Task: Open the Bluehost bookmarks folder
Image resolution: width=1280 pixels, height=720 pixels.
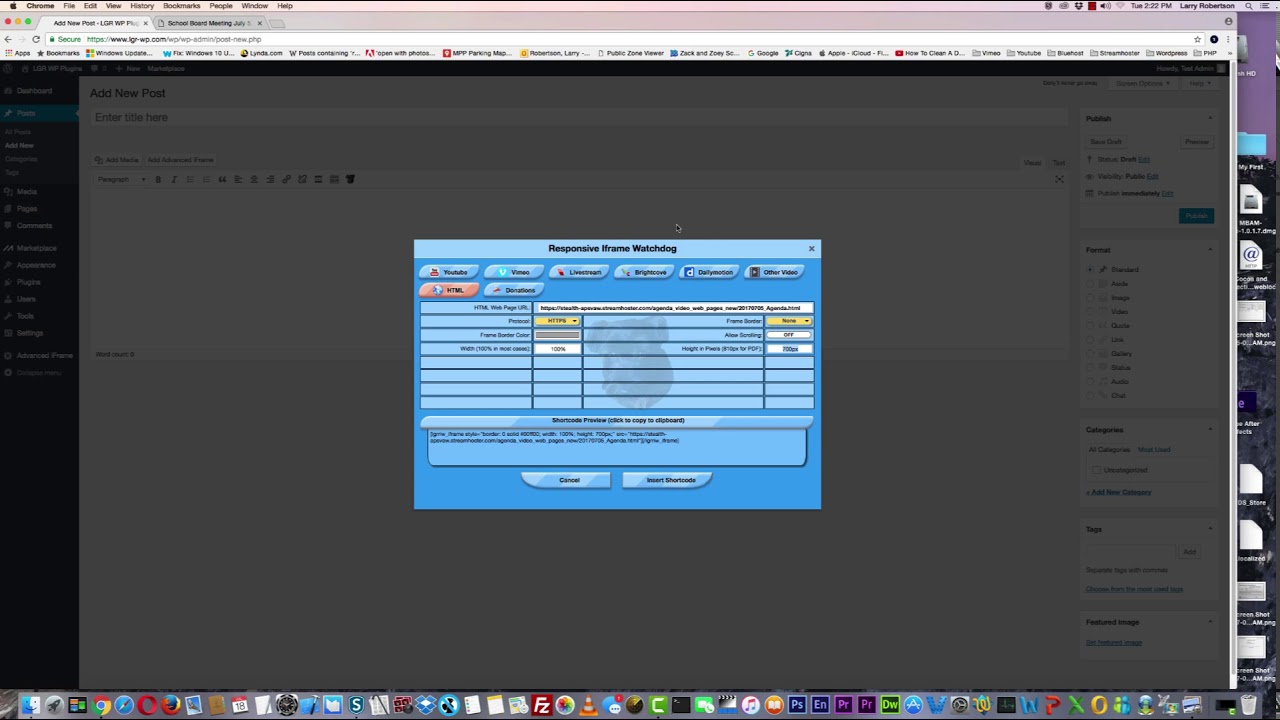Action: point(1066,53)
